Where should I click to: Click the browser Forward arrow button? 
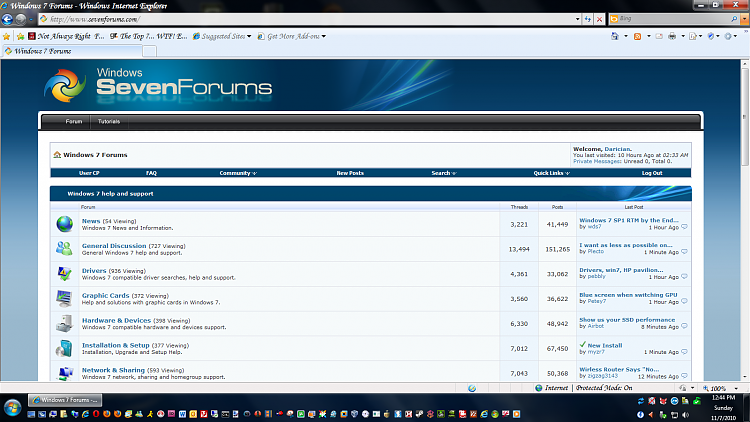[x=20, y=19]
